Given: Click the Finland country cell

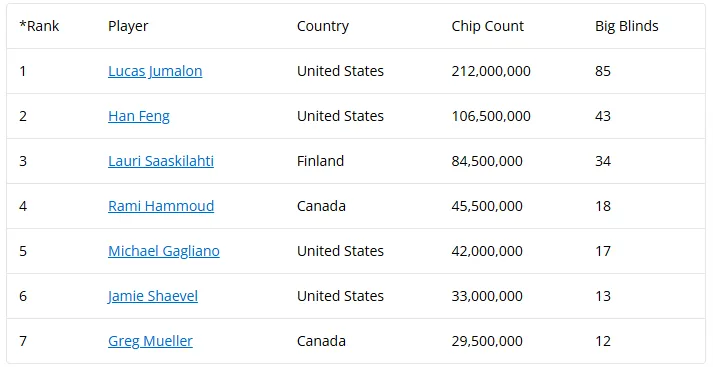Looking at the screenshot, I should pyautogui.click(x=320, y=161).
